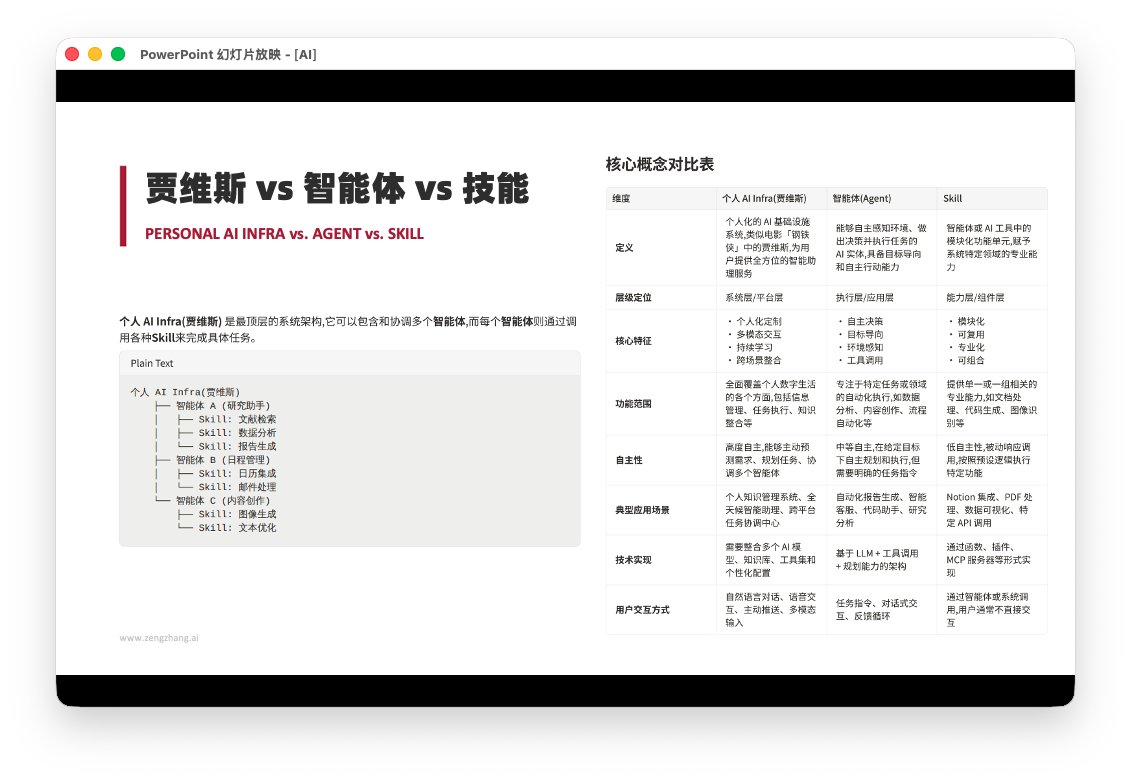
Task: Click the "Skill: 报告生成" tree row
Action: [x=237, y=446]
